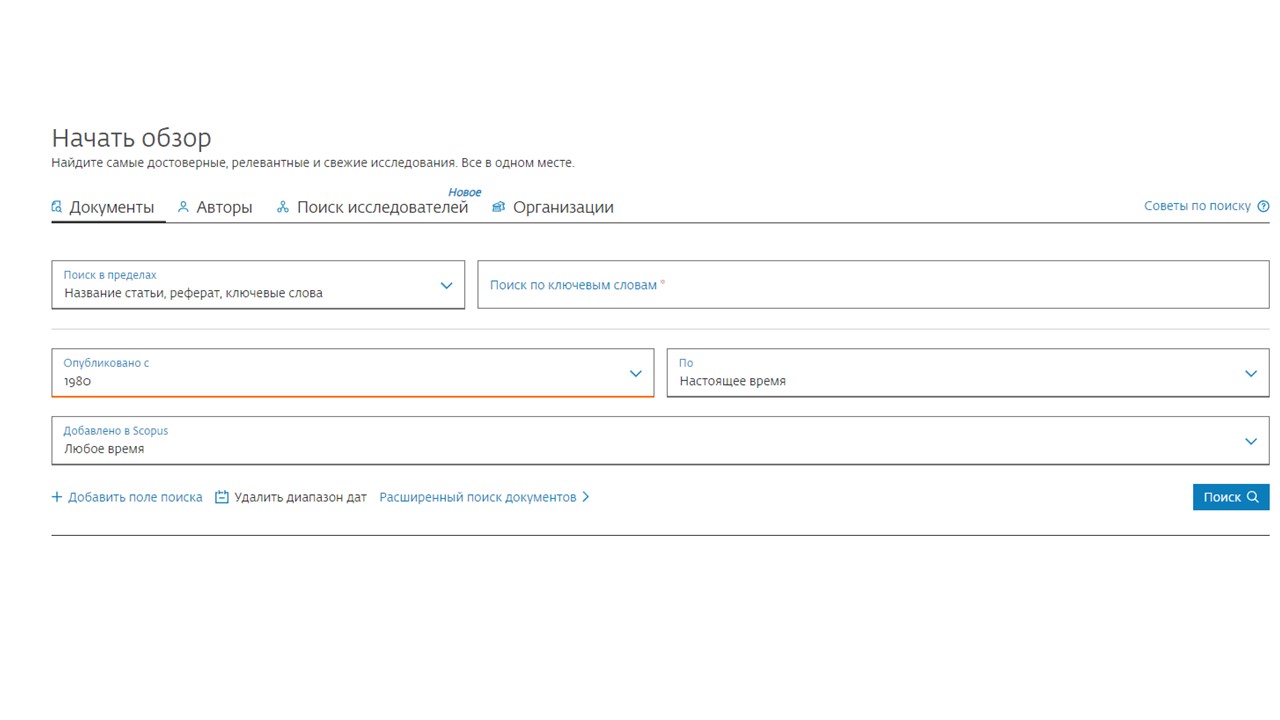1280x720 pixels.
Task: Click the building icon beside Организации
Action: 498,207
